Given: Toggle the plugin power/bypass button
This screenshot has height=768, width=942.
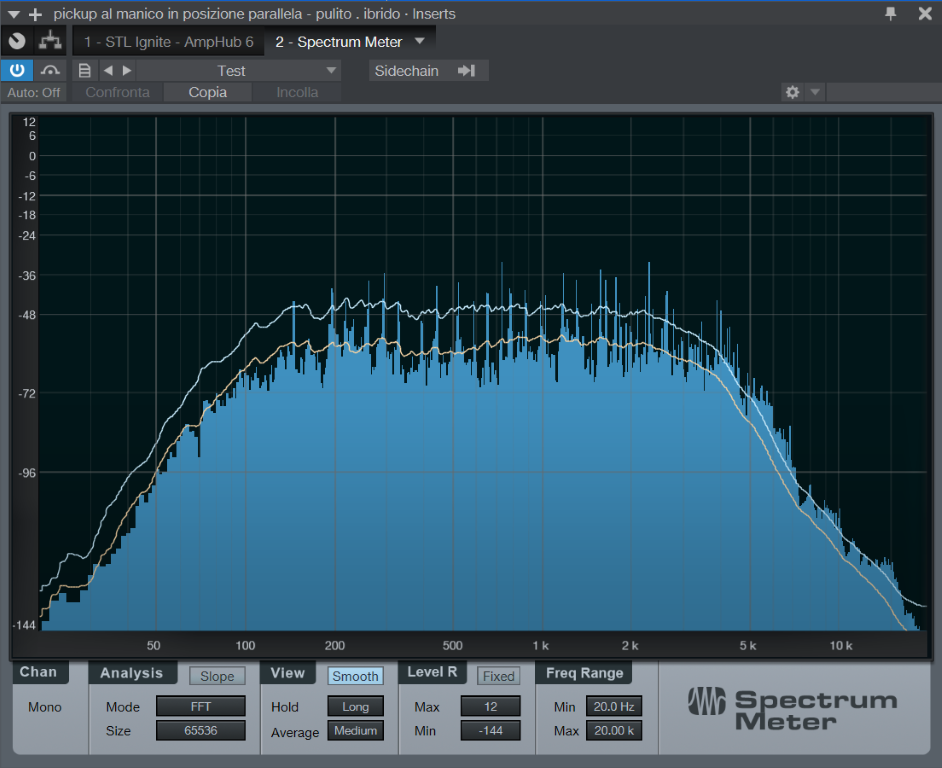Looking at the screenshot, I should [17, 70].
